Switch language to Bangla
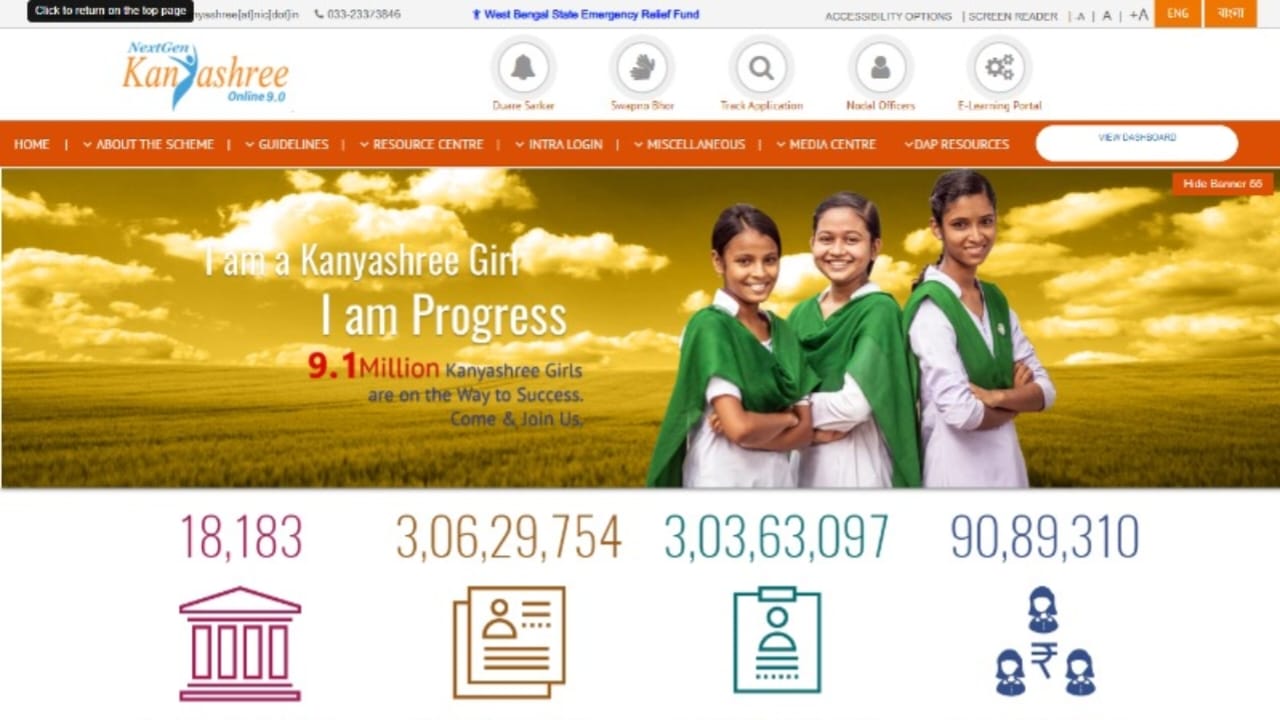Image resolution: width=1280 pixels, height=720 pixels. click(x=1230, y=14)
